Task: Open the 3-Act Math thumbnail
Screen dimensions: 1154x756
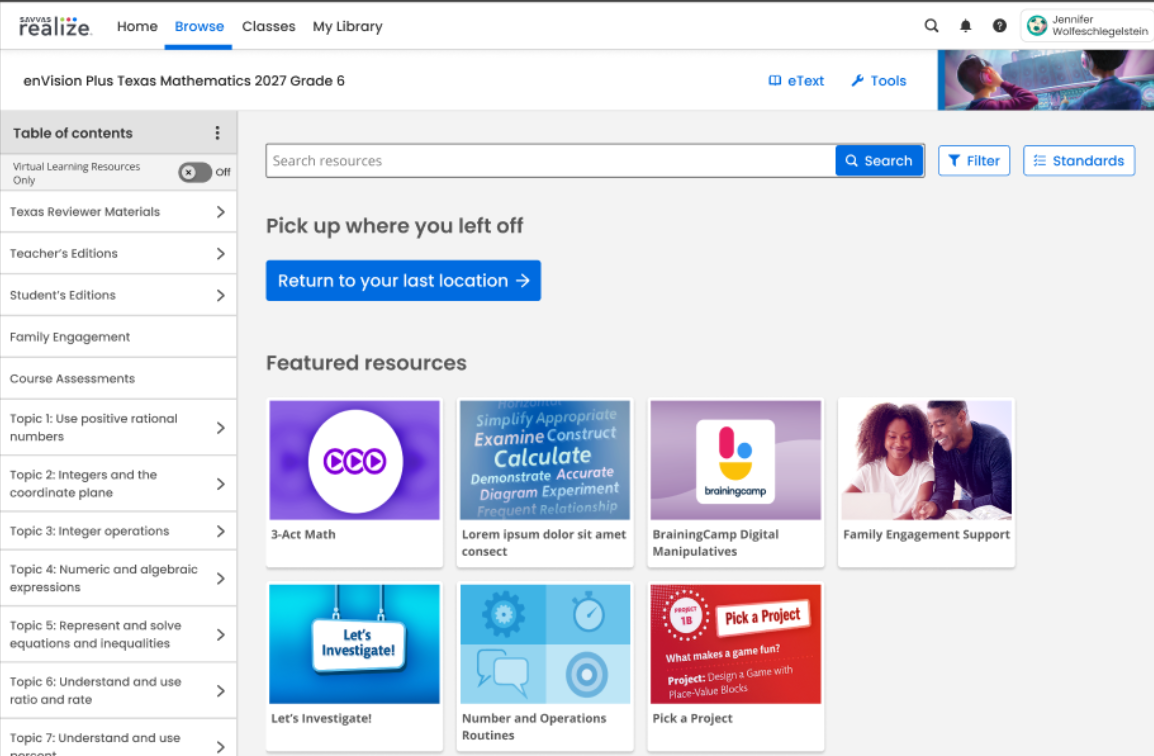Action: [x=355, y=460]
